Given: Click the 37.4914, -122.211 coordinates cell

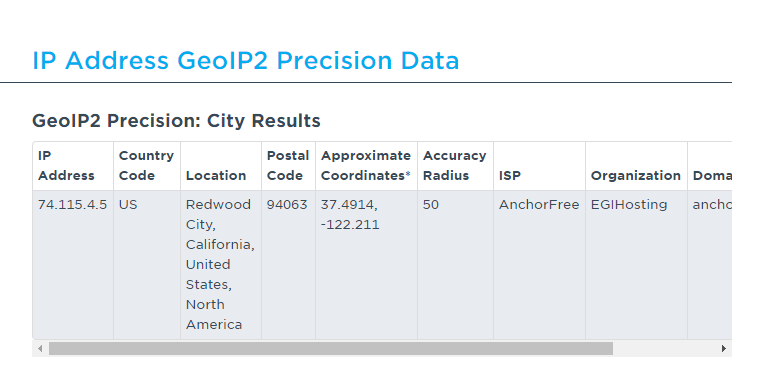Looking at the screenshot, I should click(366, 265).
